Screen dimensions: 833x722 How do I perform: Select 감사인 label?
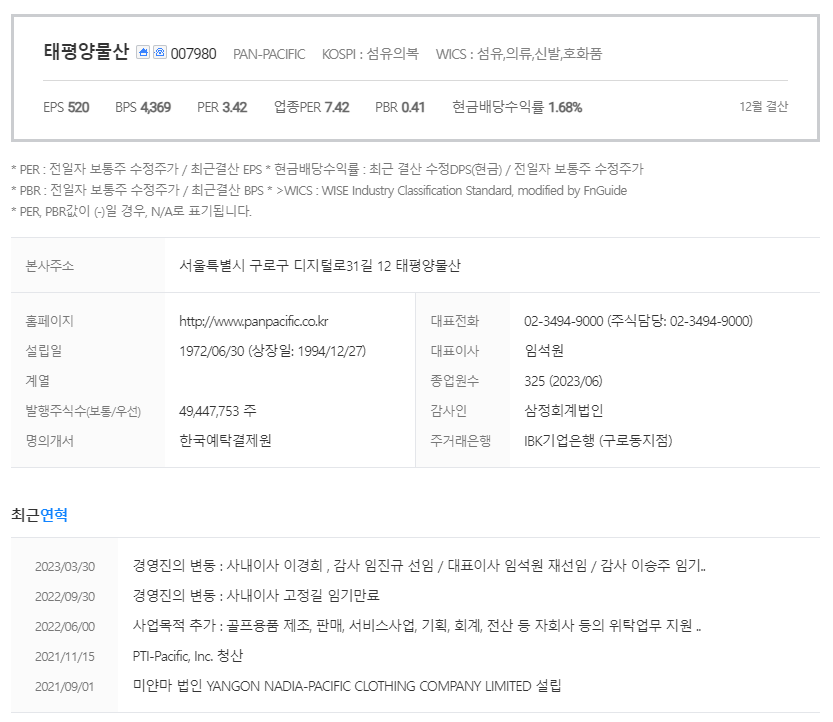(x=449, y=411)
